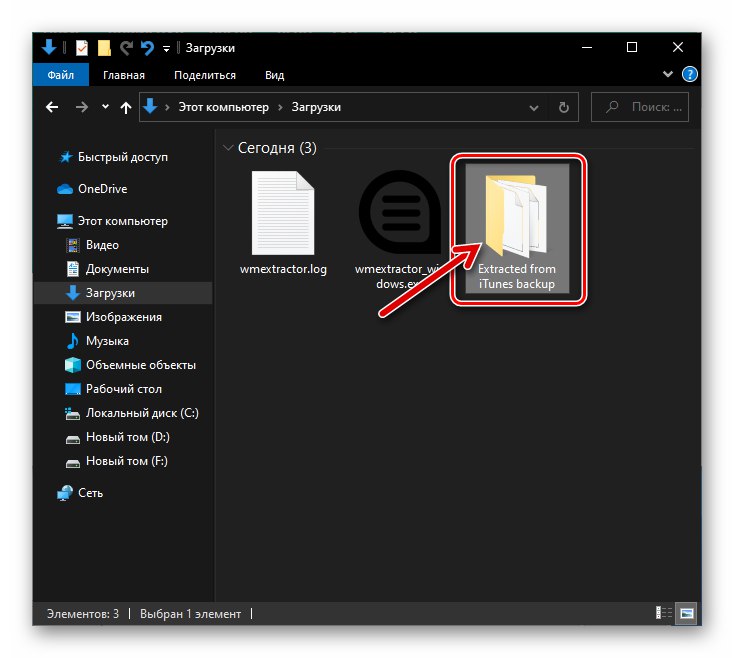Select Extracted from iTunes backup folder
Image resolution: width=734 pixels, height=658 pixels.
coord(517,228)
